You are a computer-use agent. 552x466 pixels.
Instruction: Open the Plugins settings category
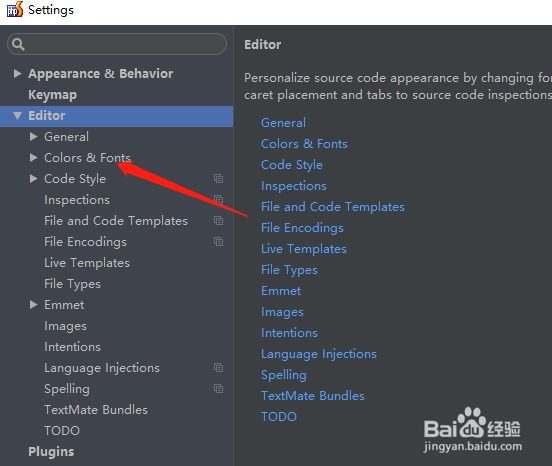(51, 452)
